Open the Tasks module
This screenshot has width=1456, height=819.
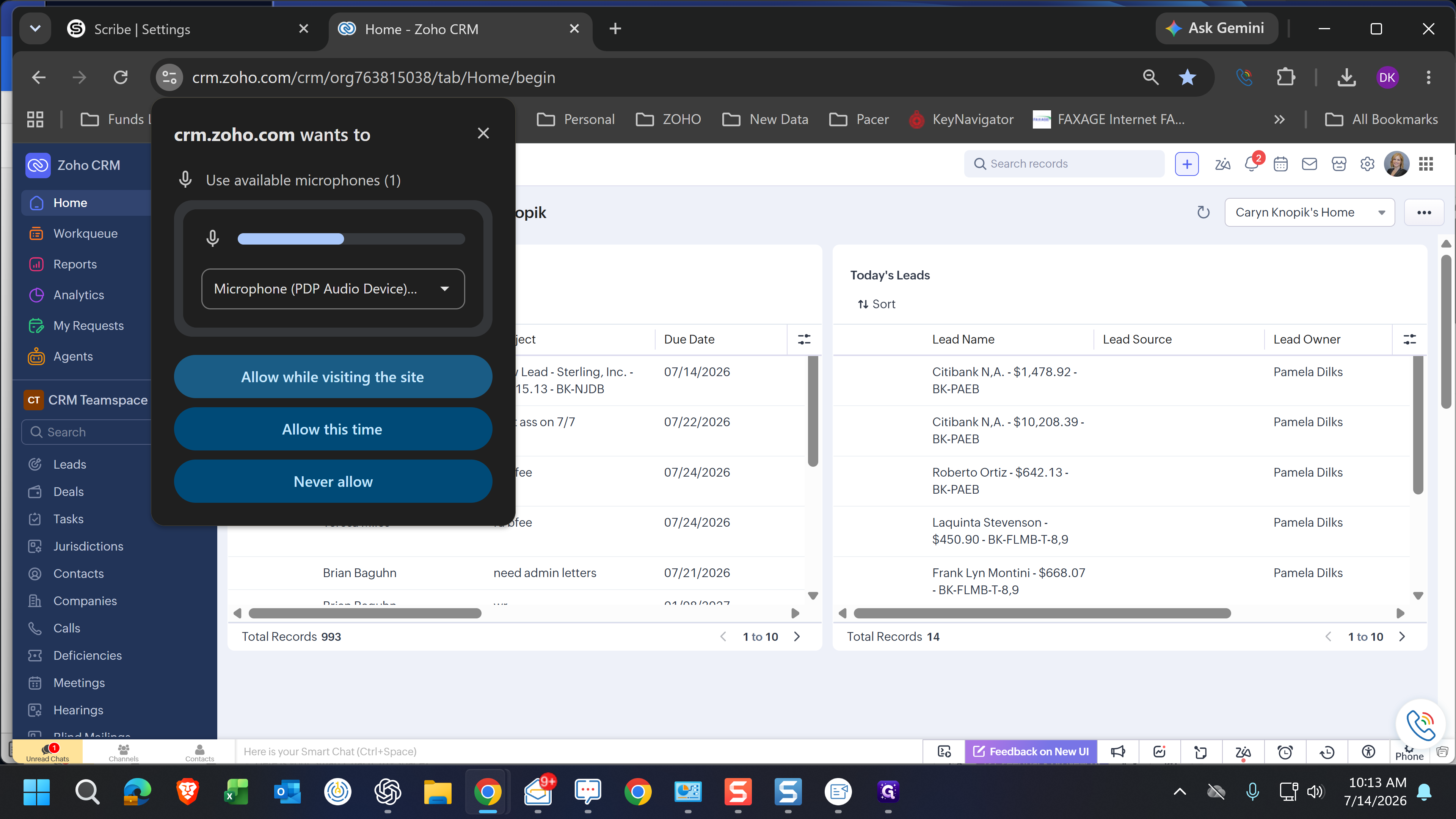click(x=68, y=519)
